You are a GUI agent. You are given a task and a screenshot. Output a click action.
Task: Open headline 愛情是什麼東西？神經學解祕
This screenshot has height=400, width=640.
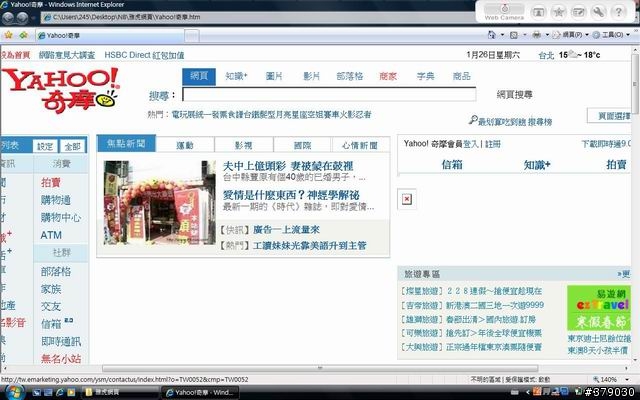[x=291, y=195]
